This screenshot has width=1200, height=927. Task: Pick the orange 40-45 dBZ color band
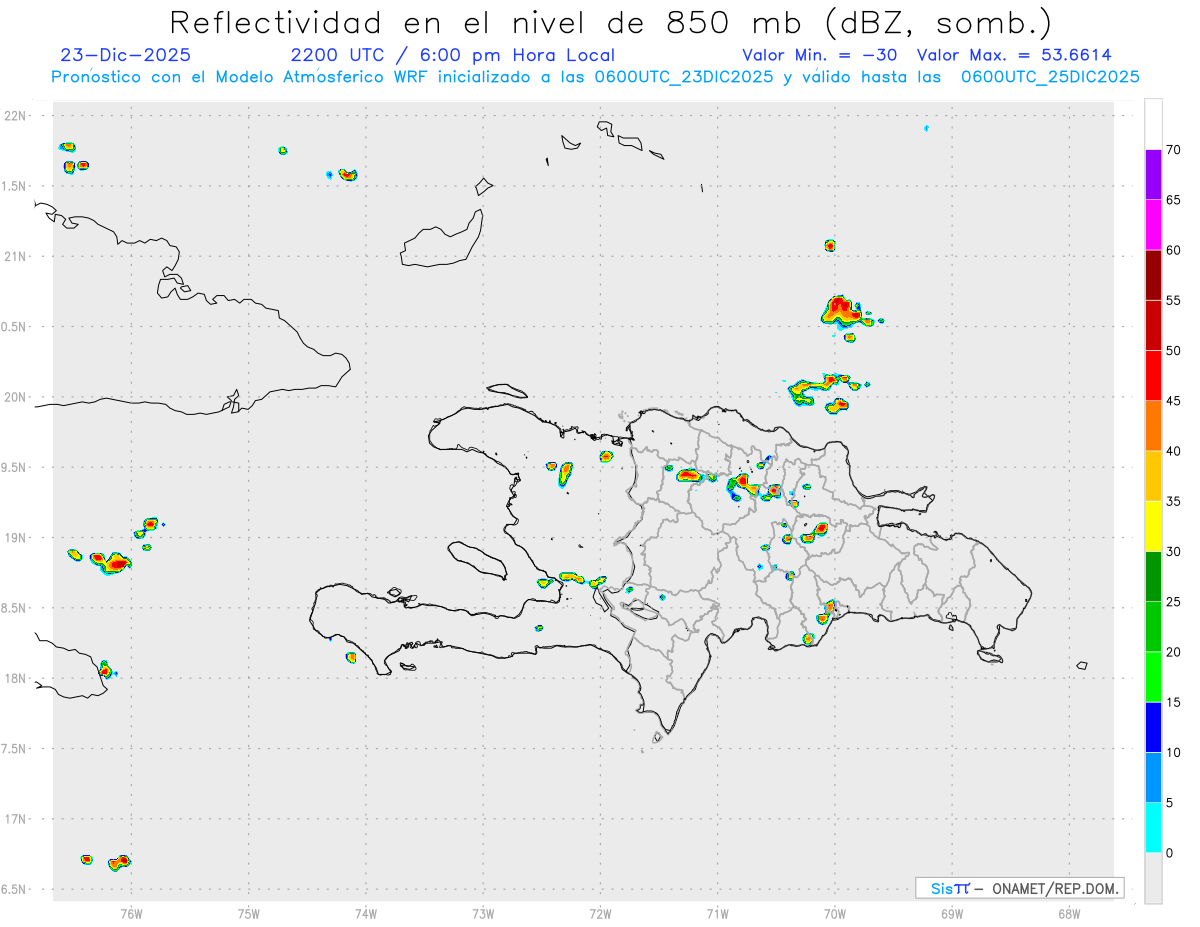(1153, 426)
